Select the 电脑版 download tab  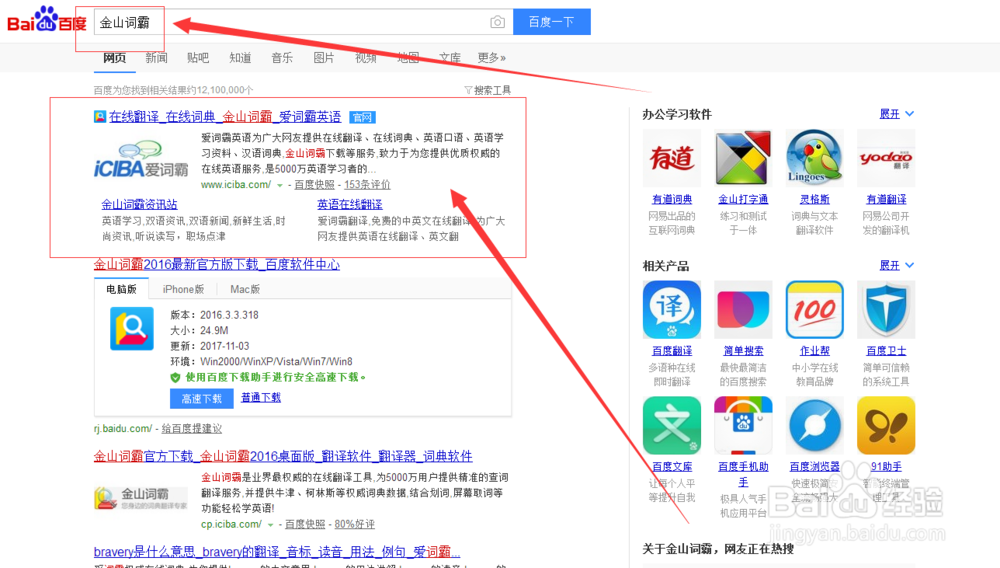coord(121,289)
